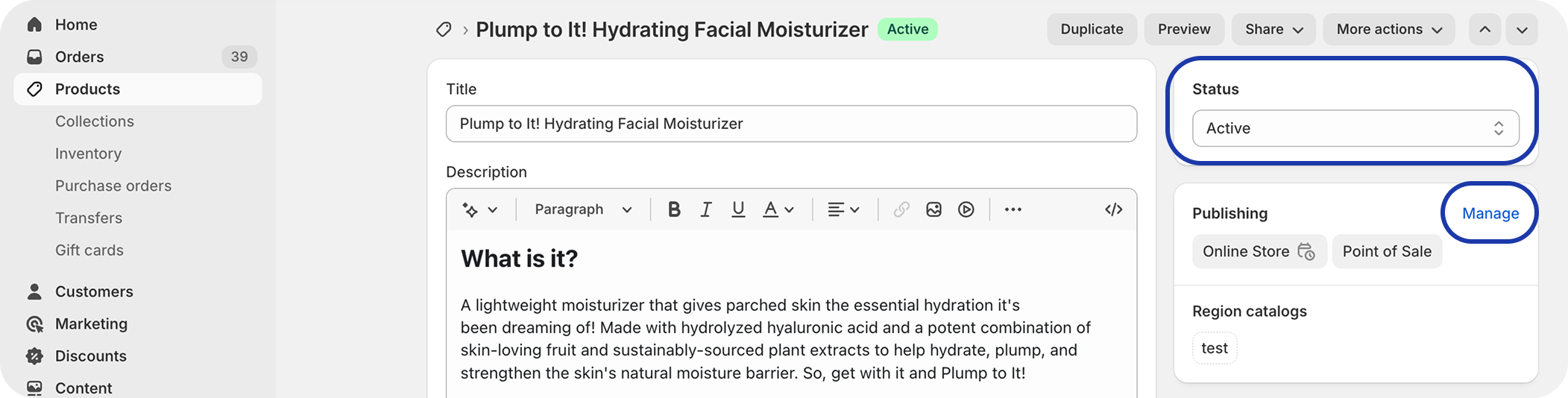
Task: Open Home in the sidebar
Action: 76,25
